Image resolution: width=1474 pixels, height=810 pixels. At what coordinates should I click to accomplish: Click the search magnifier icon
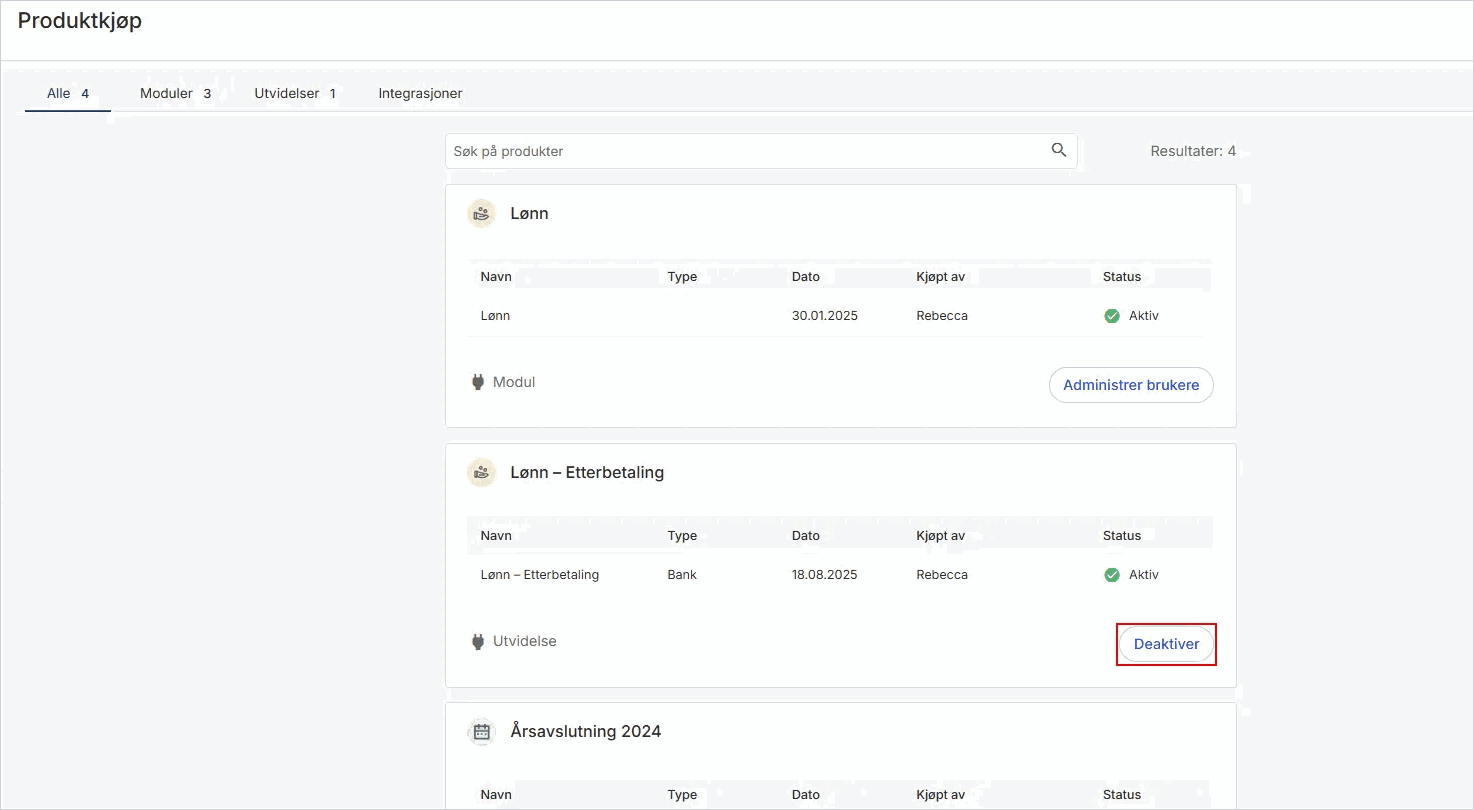click(x=1059, y=151)
